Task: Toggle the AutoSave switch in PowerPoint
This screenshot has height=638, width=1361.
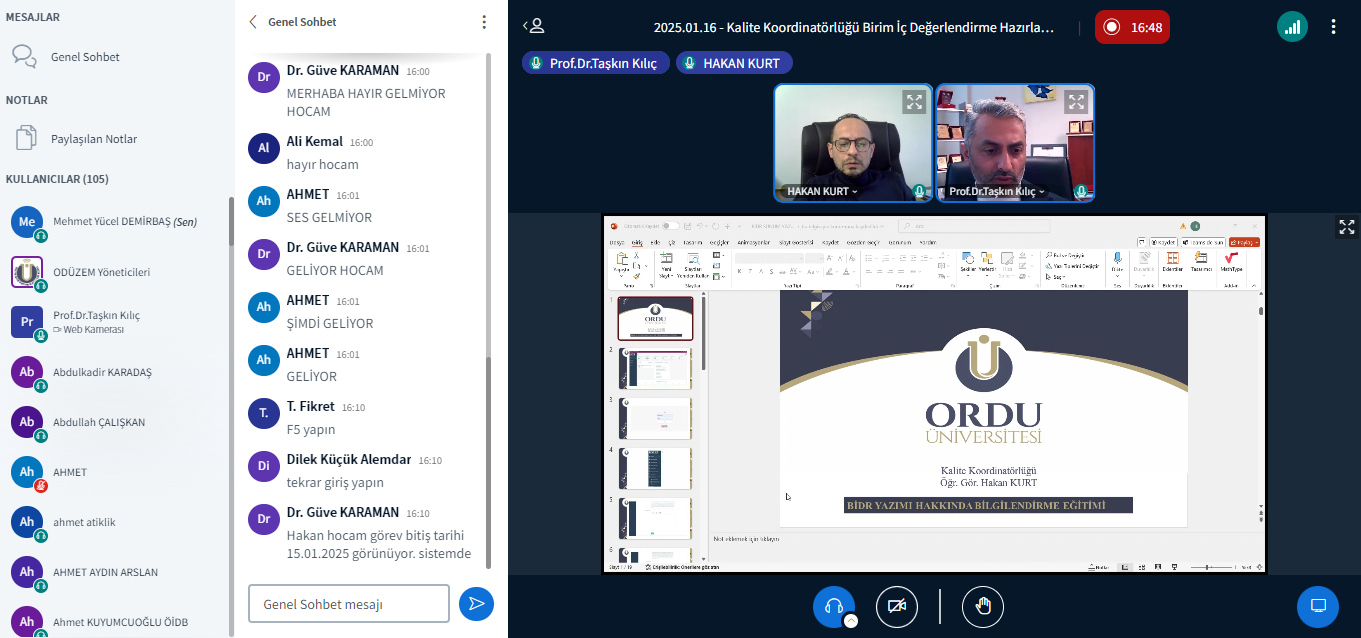Action: click(x=670, y=226)
